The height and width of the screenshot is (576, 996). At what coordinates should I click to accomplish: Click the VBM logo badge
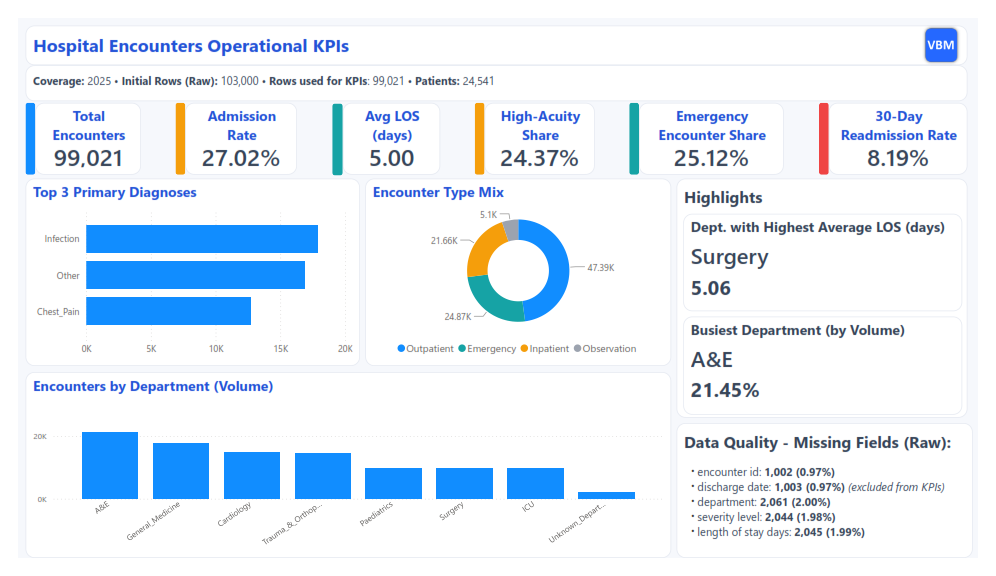(x=941, y=45)
